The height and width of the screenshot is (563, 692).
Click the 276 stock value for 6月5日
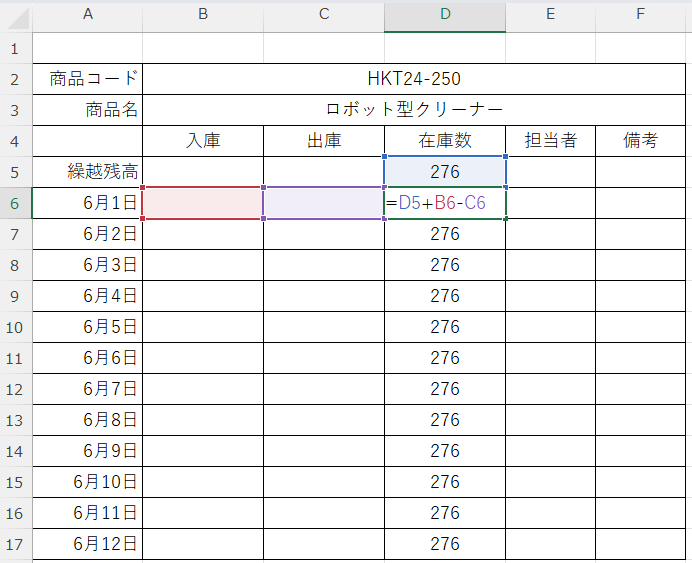pyautogui.click(x=445, y=327)
